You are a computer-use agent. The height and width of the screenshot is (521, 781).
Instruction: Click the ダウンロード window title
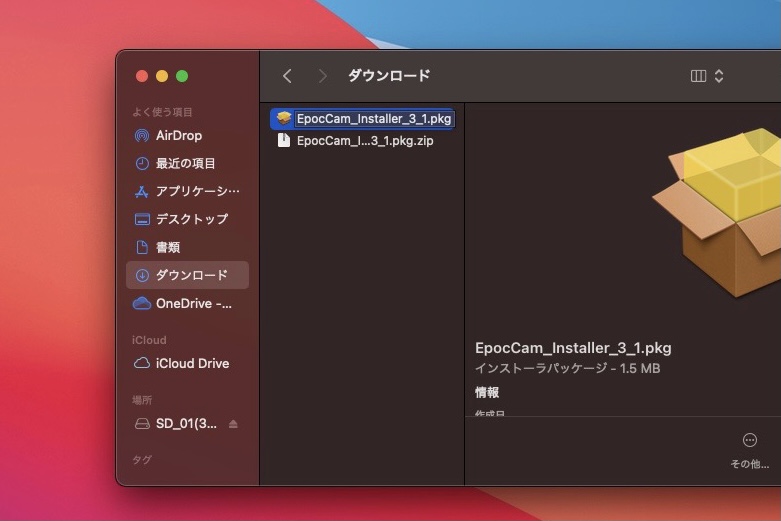[x=389, y=76]
